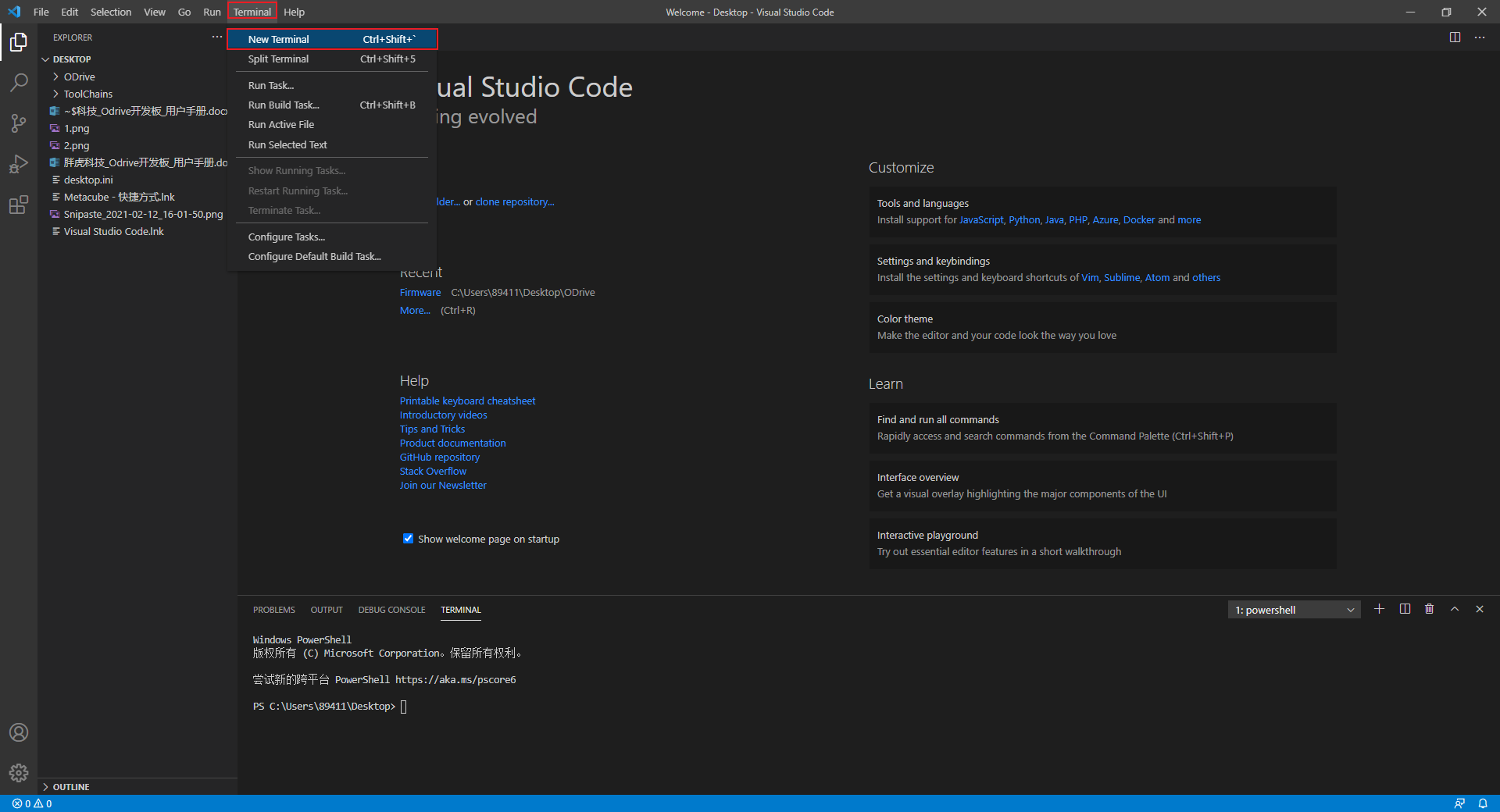The height and width of the screenshot is (812, 1500).
Task: Open the Run and Debug view icon
Action: click(19, 164)
